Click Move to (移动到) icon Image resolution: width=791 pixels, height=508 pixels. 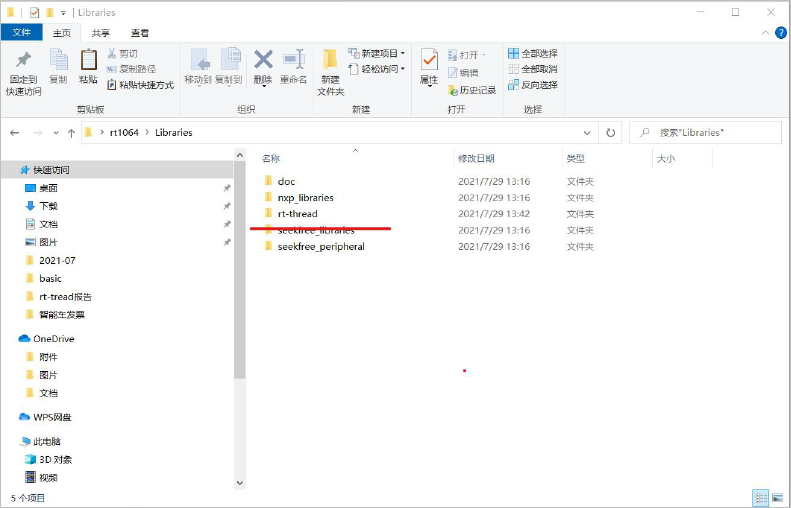click(x=198, y=67)
